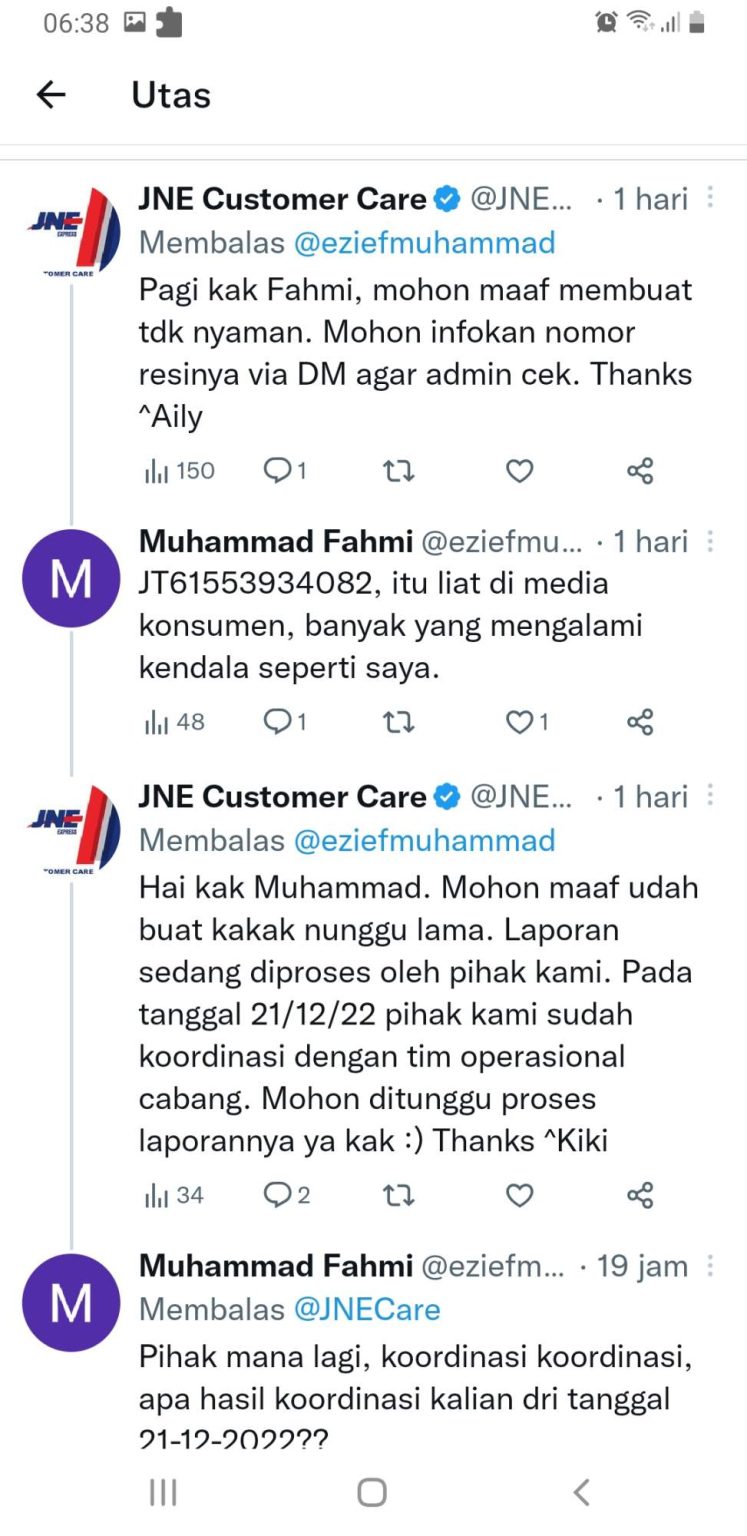The height and width of the screenshot is (1536, 747).
Task: Open view count for the tweet with 48 views
Action: point(173,721)
